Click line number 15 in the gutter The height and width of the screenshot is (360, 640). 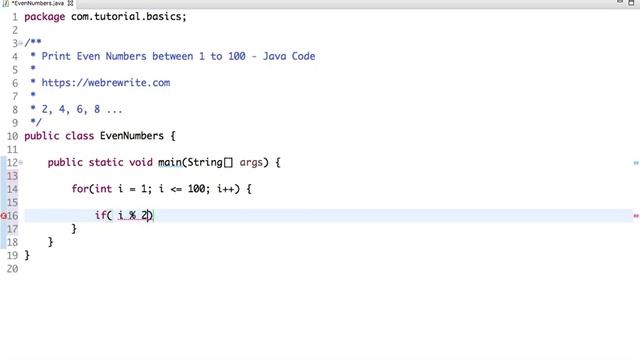click(12, 202)
